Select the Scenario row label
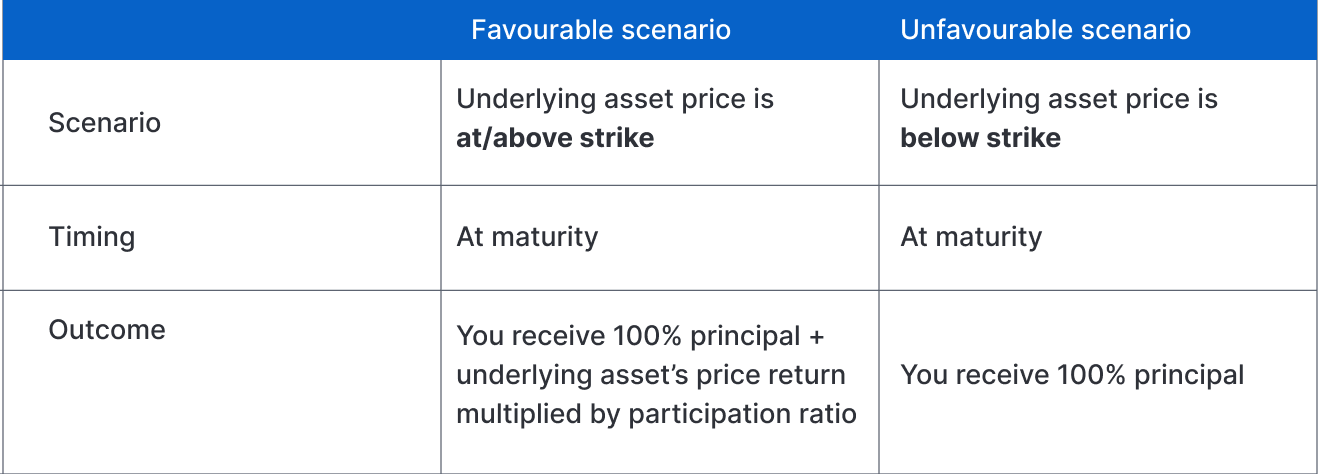The height and width of the screenshot is (474, 1318). click(x=105, y=123)
